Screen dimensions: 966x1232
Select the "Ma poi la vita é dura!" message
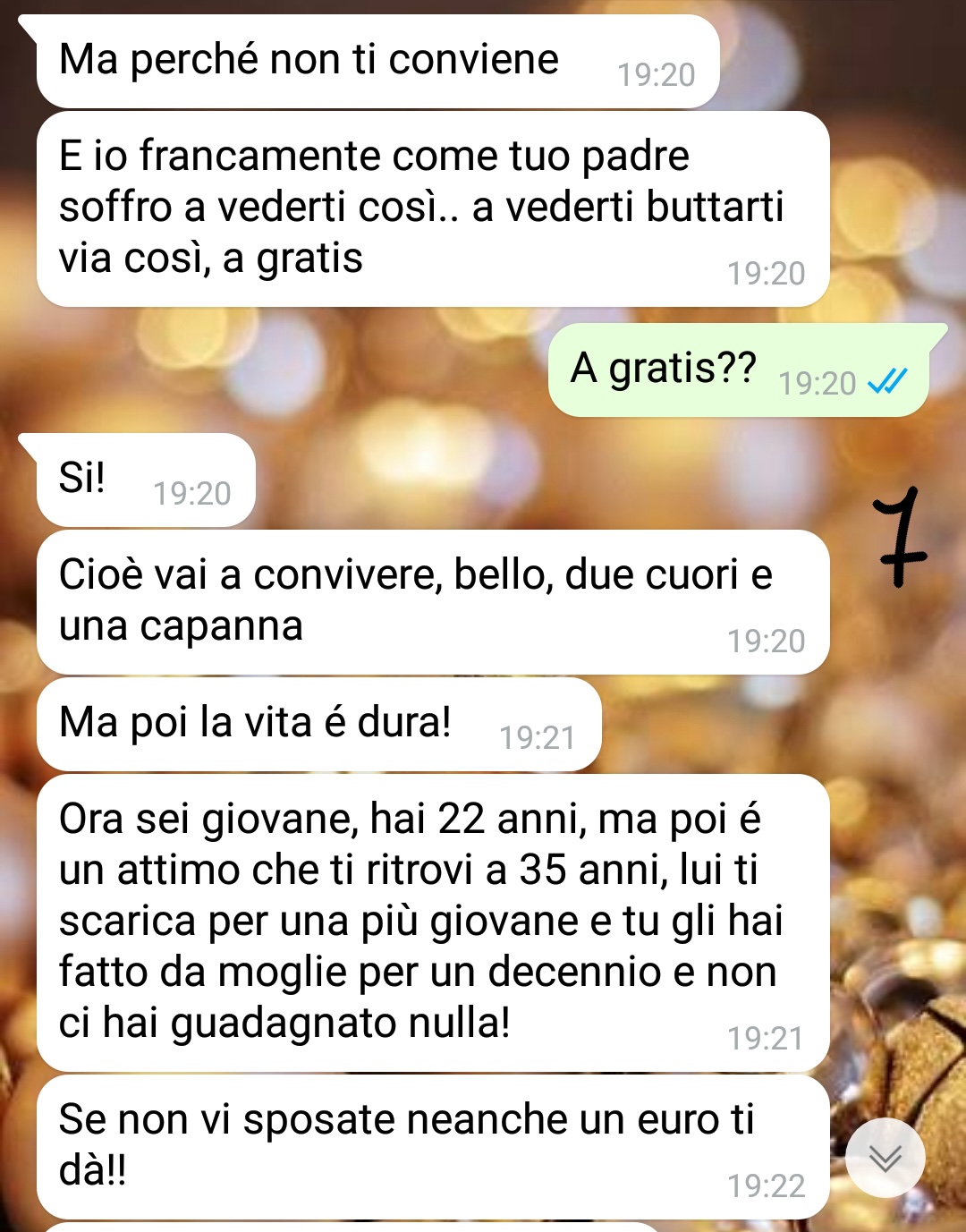click(x=318, y=725)
